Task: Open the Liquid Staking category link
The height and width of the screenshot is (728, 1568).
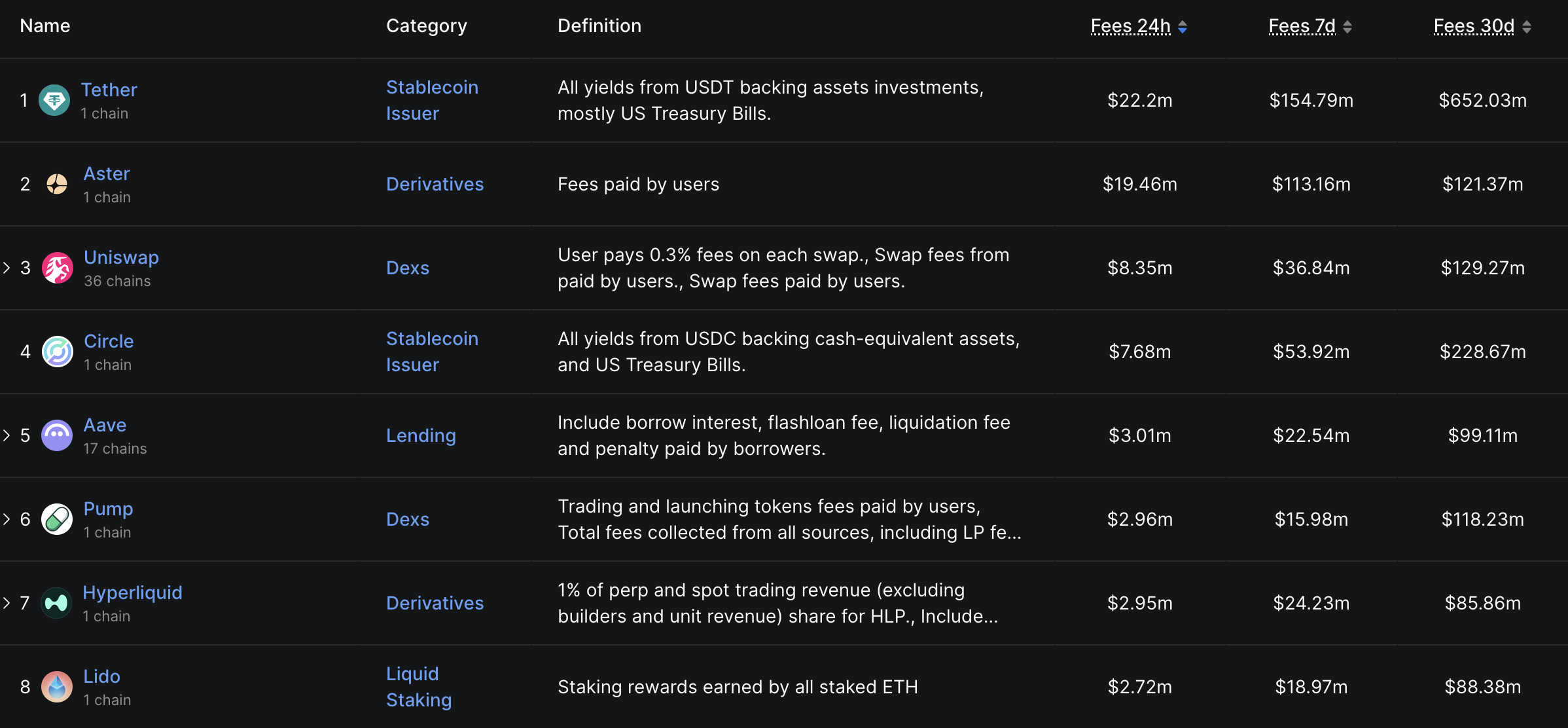Action: point(419,687)
